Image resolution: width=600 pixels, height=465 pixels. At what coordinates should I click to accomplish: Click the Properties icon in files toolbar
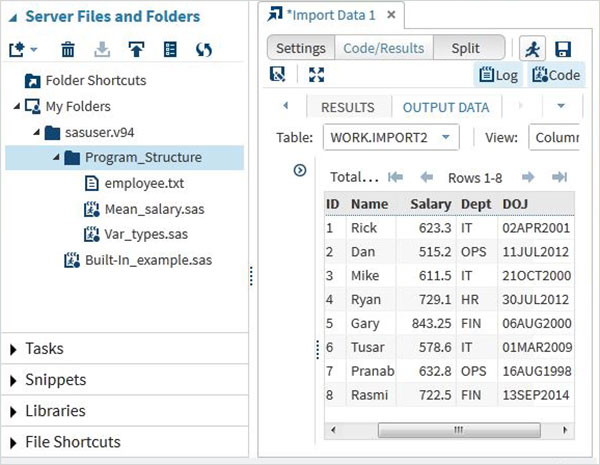click(x=170, y=49)
